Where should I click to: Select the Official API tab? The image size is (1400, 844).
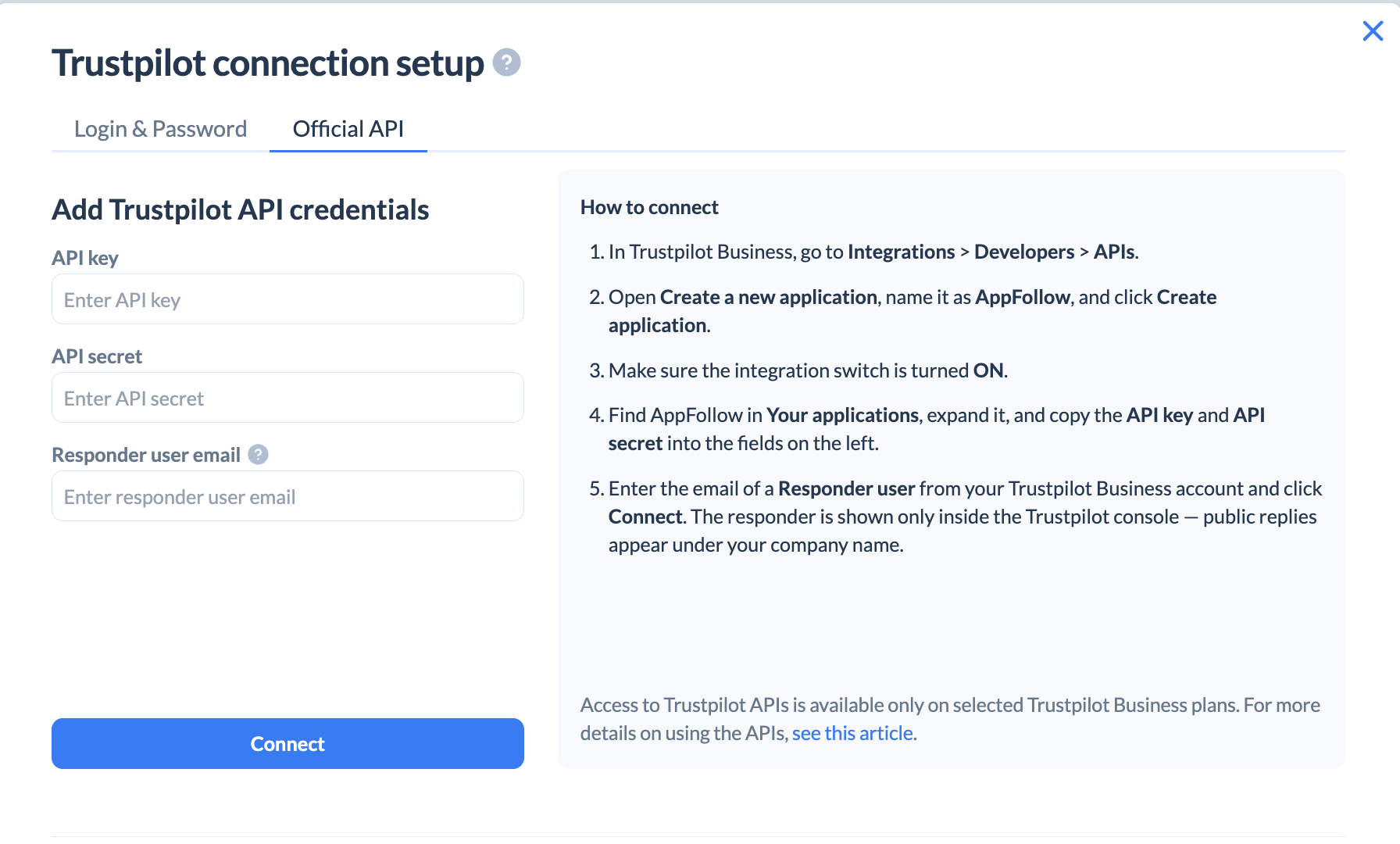click(x=348, y=129)
